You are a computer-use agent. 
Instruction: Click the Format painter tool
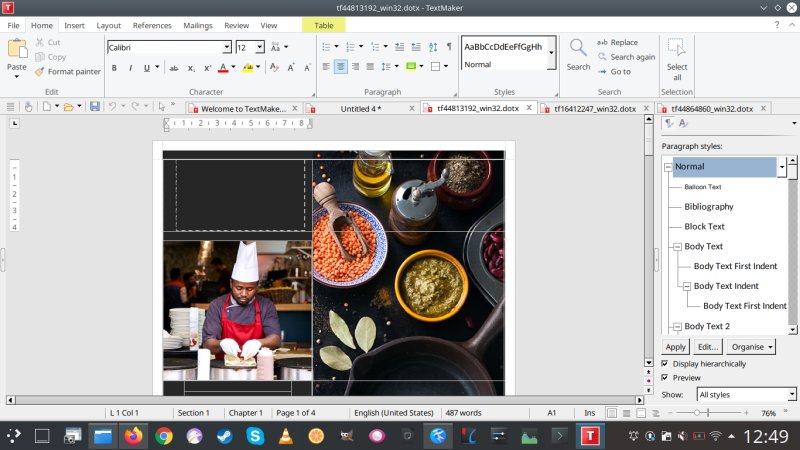tap(68, 72)
